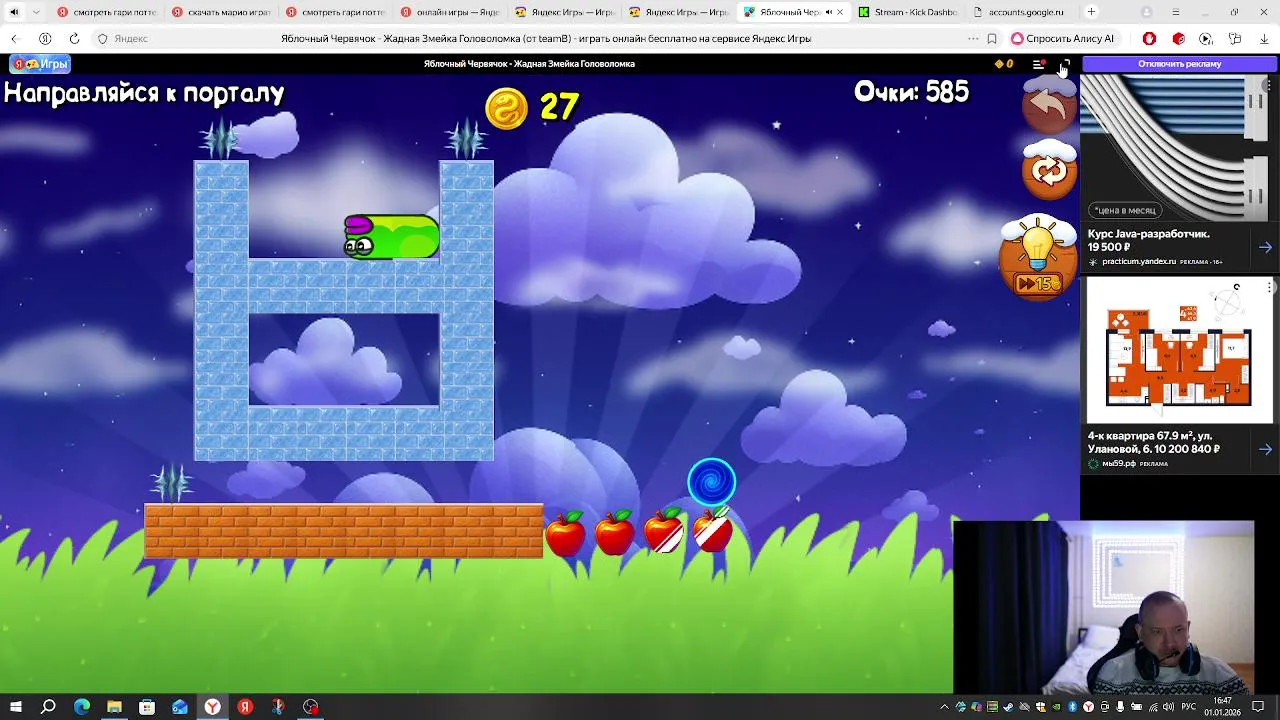Click the gold coin counter icon showing 27
1280x720 pixels.
506,107
